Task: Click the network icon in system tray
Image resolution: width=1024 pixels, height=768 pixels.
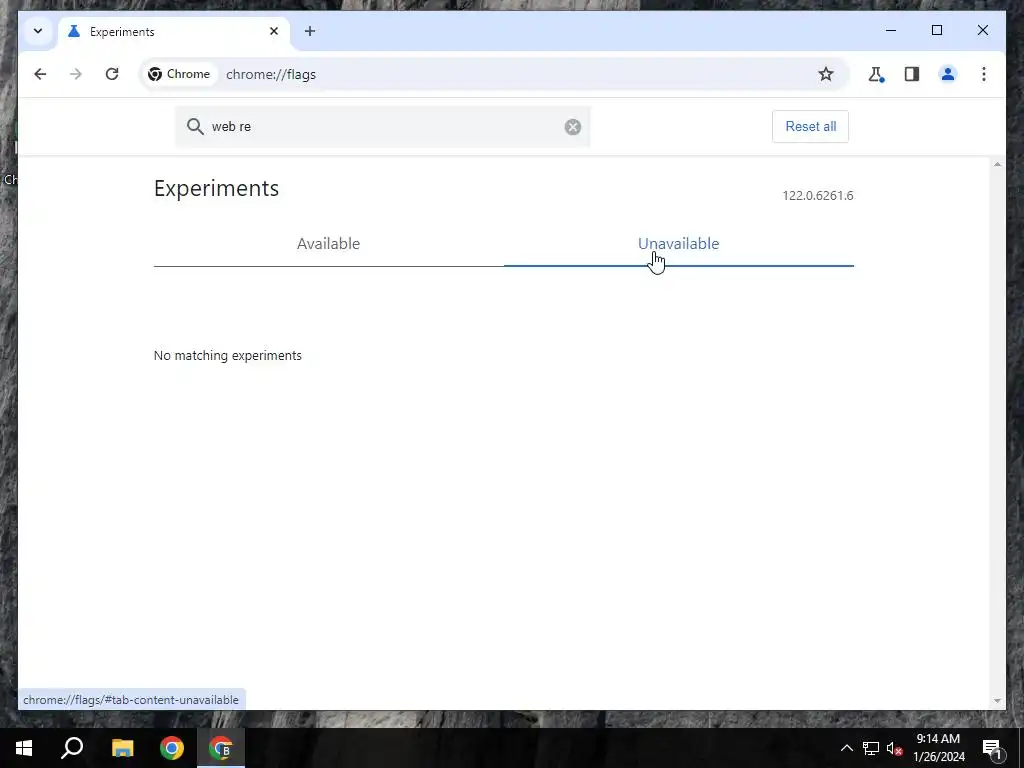Action: pyautogui.click(x=871, y=748)
